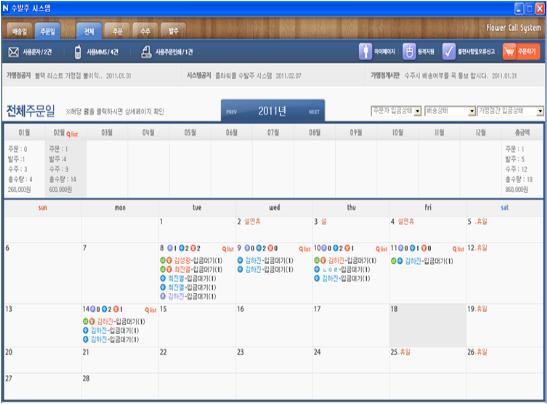Open Q list magnifier on day 14

click(150, 310)
